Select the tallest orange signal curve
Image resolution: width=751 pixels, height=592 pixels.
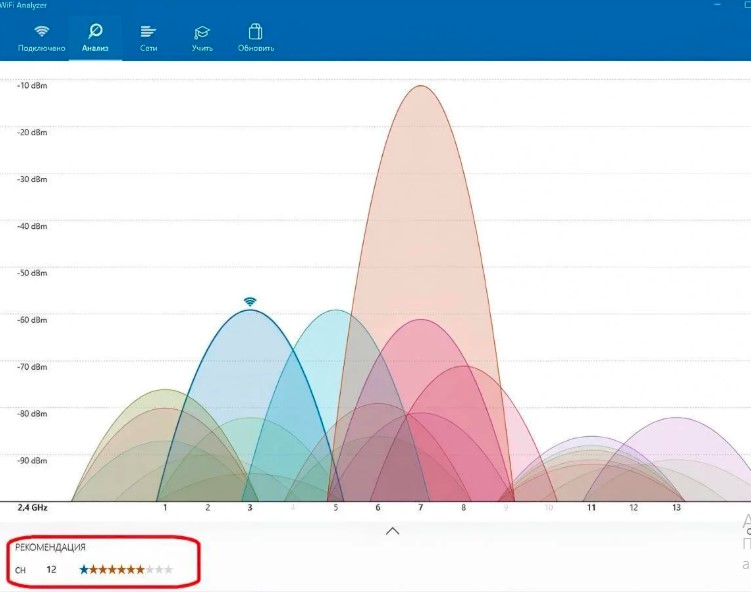[x=422, y=200]
